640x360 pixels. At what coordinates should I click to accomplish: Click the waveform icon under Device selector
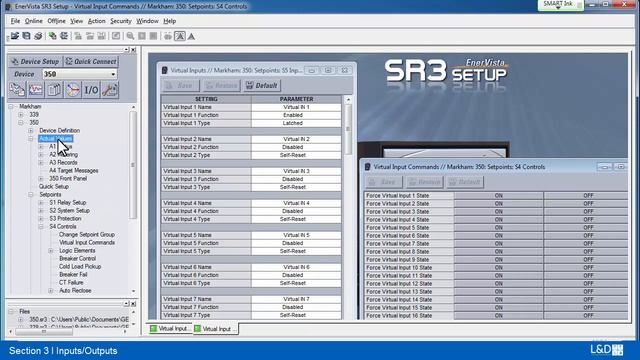pyautogui.click(x=36, y=89)
